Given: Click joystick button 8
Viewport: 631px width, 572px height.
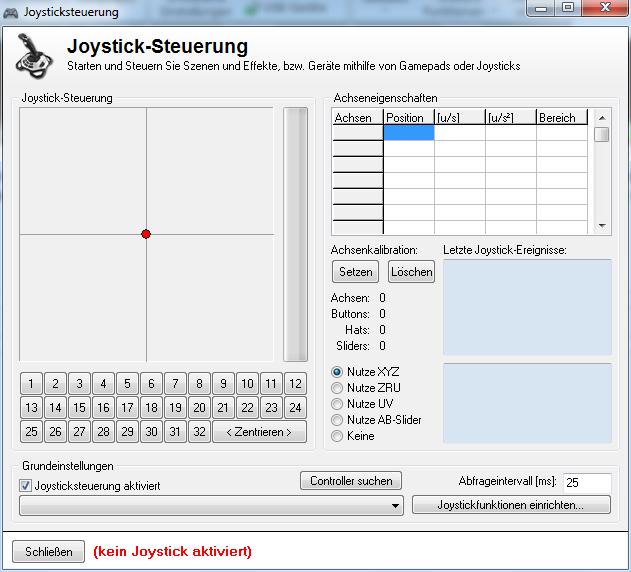Looking at the screenshot, I should pyautogui.click(x=199, y=384).
